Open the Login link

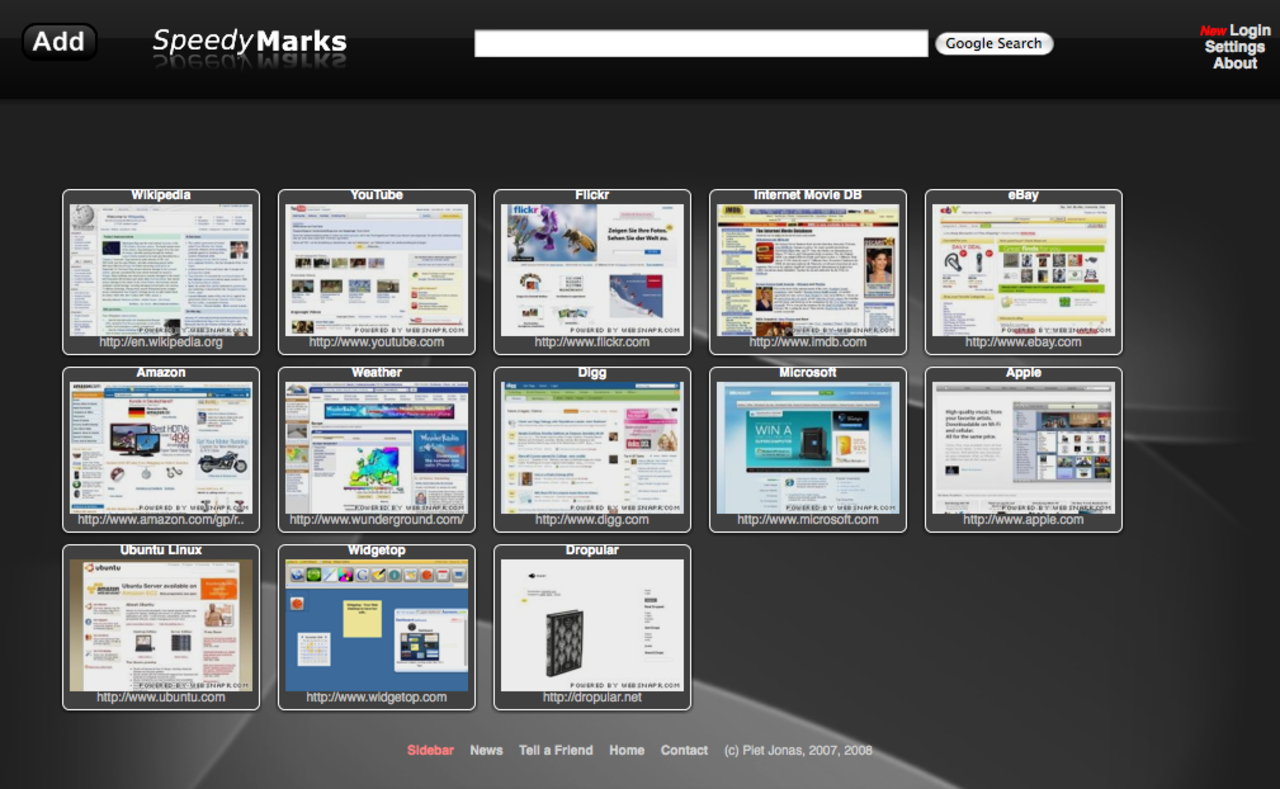(x=1249, y=30)
